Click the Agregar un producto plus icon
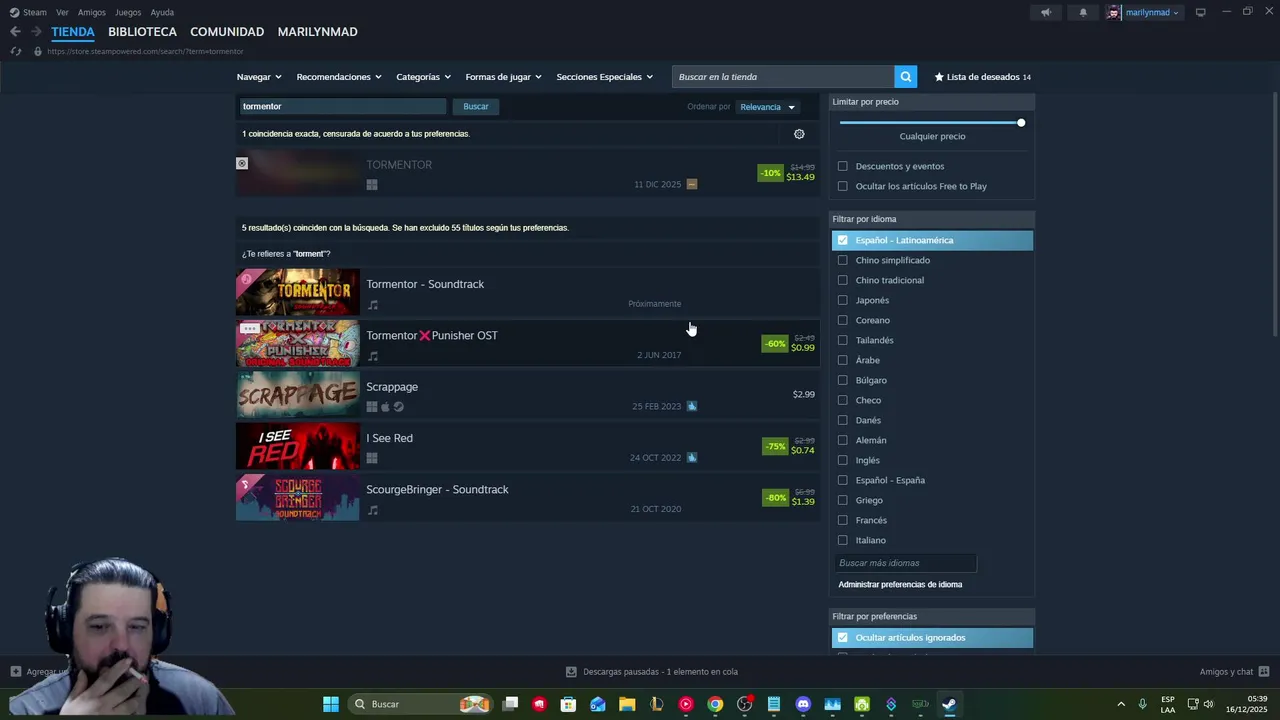 [15, 672]
